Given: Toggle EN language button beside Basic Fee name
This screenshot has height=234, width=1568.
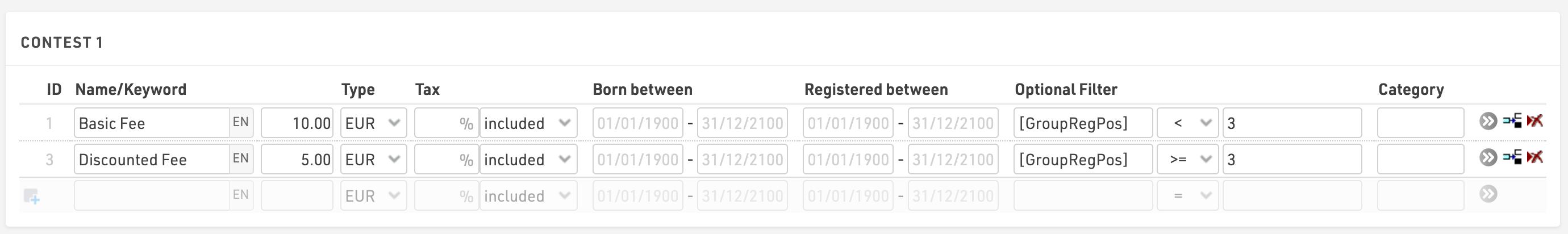Looking at the screenshot, I should 241,122.
